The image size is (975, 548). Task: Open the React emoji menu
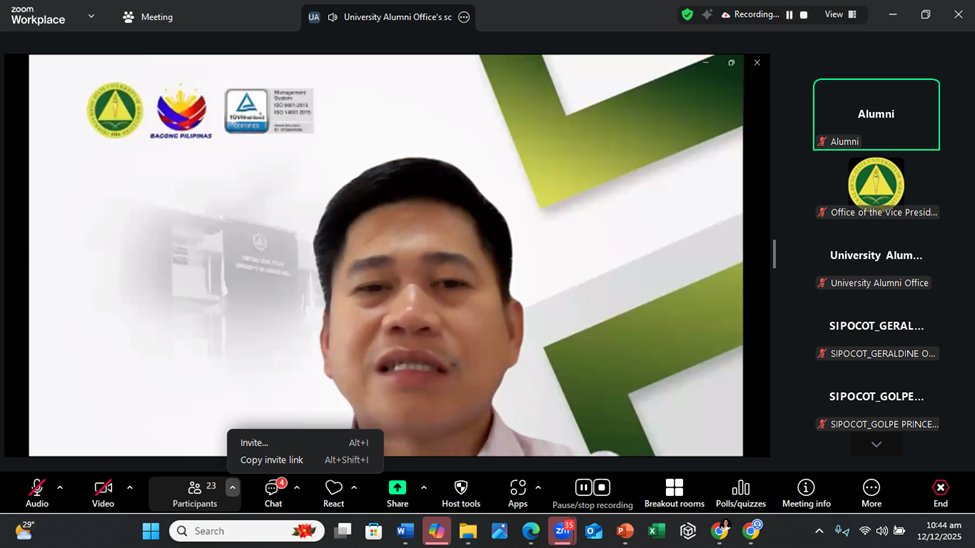(333, 490)
